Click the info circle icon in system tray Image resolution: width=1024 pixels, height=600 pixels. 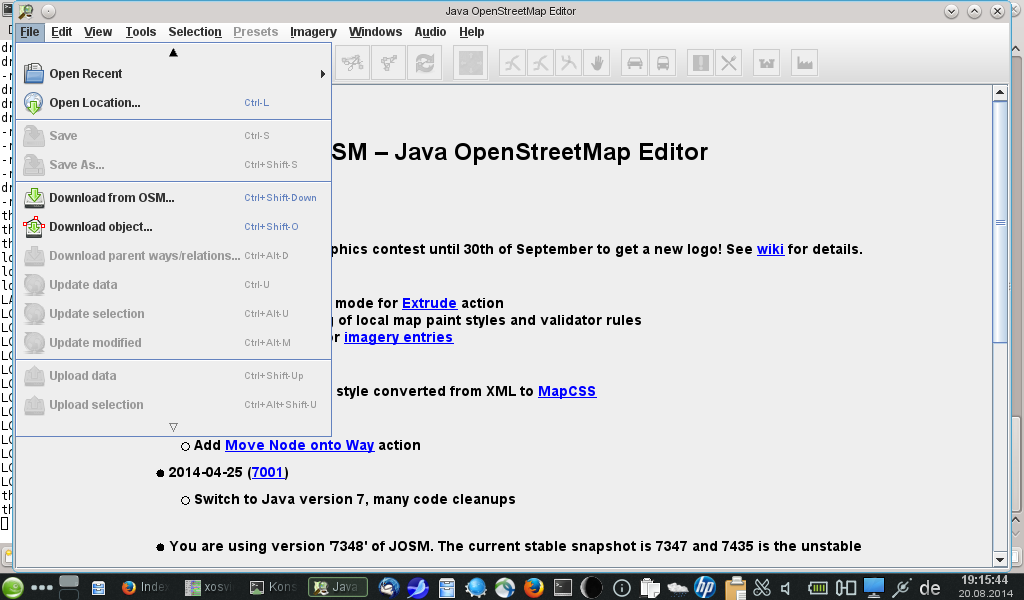[622, 588]
